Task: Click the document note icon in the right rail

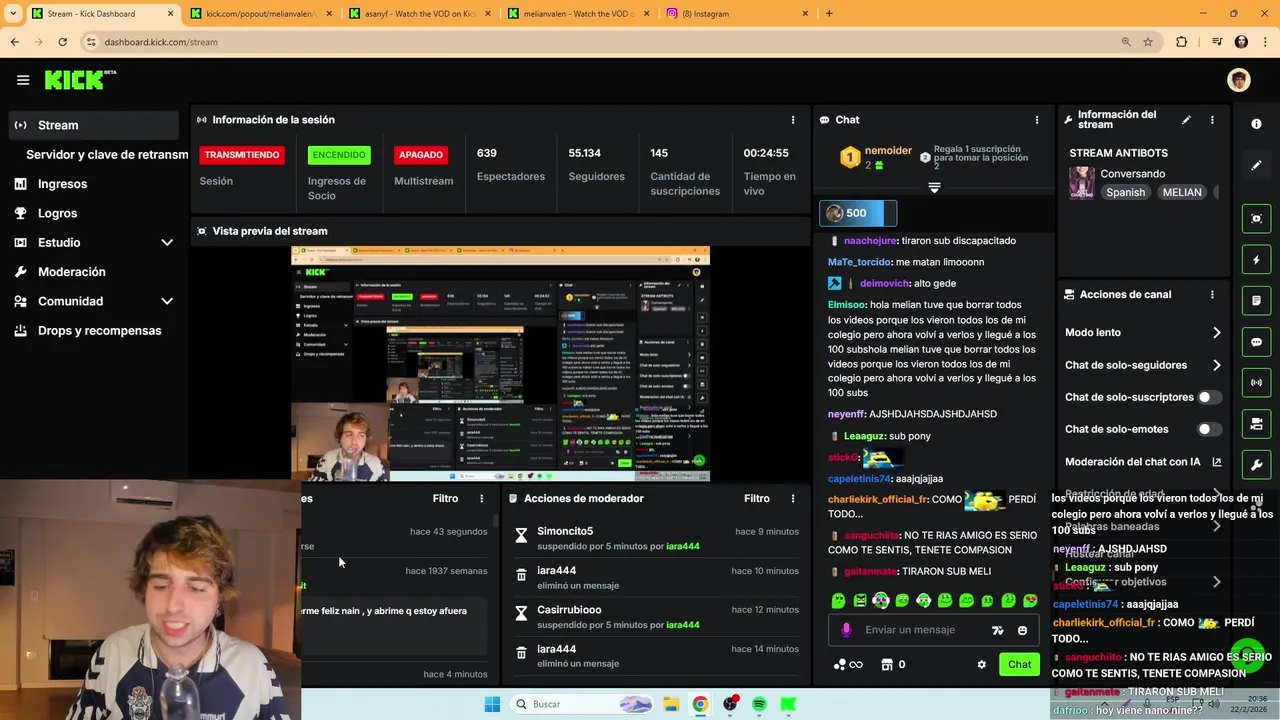Action: tap(1256, 301)
